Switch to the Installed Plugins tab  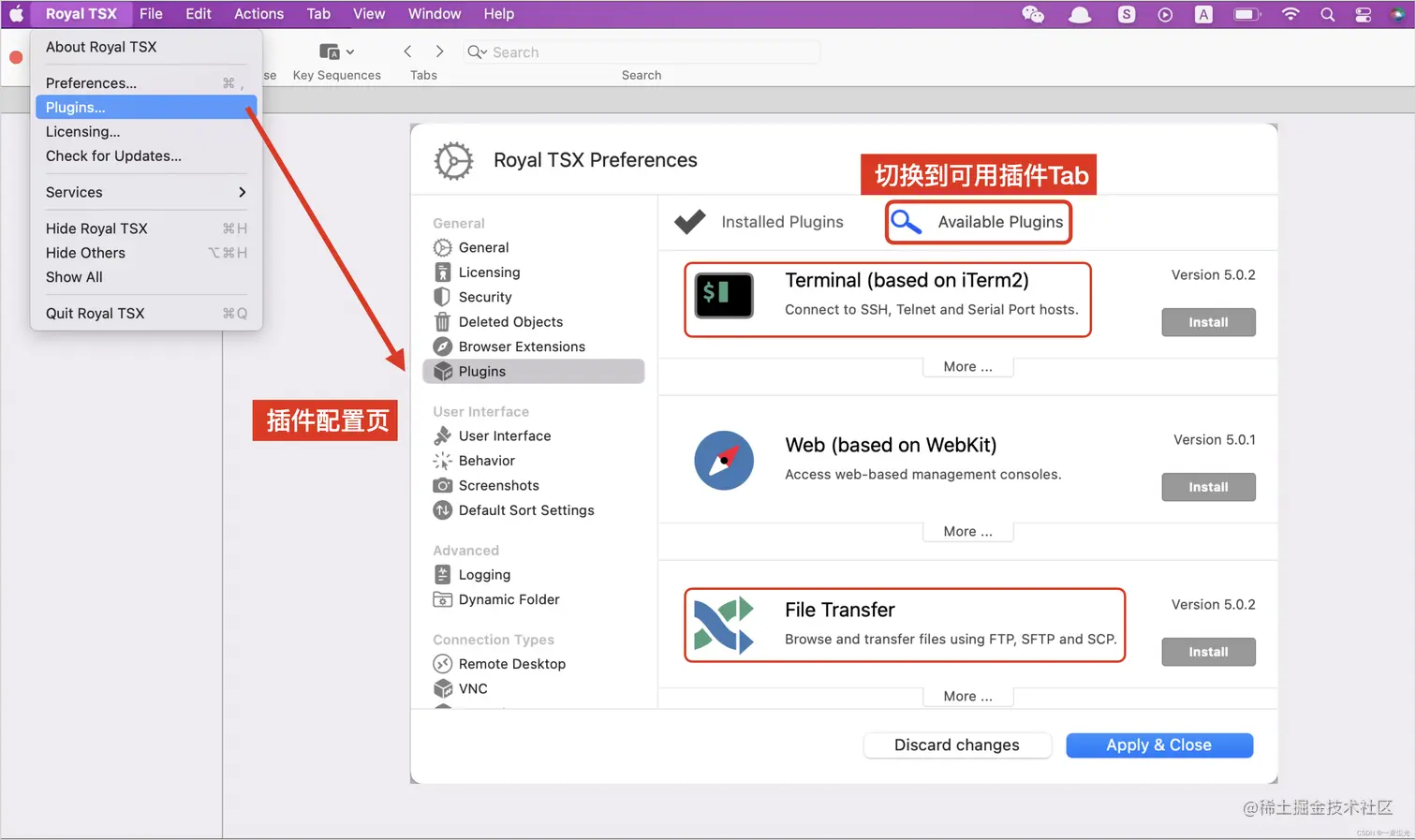[782, 222]
